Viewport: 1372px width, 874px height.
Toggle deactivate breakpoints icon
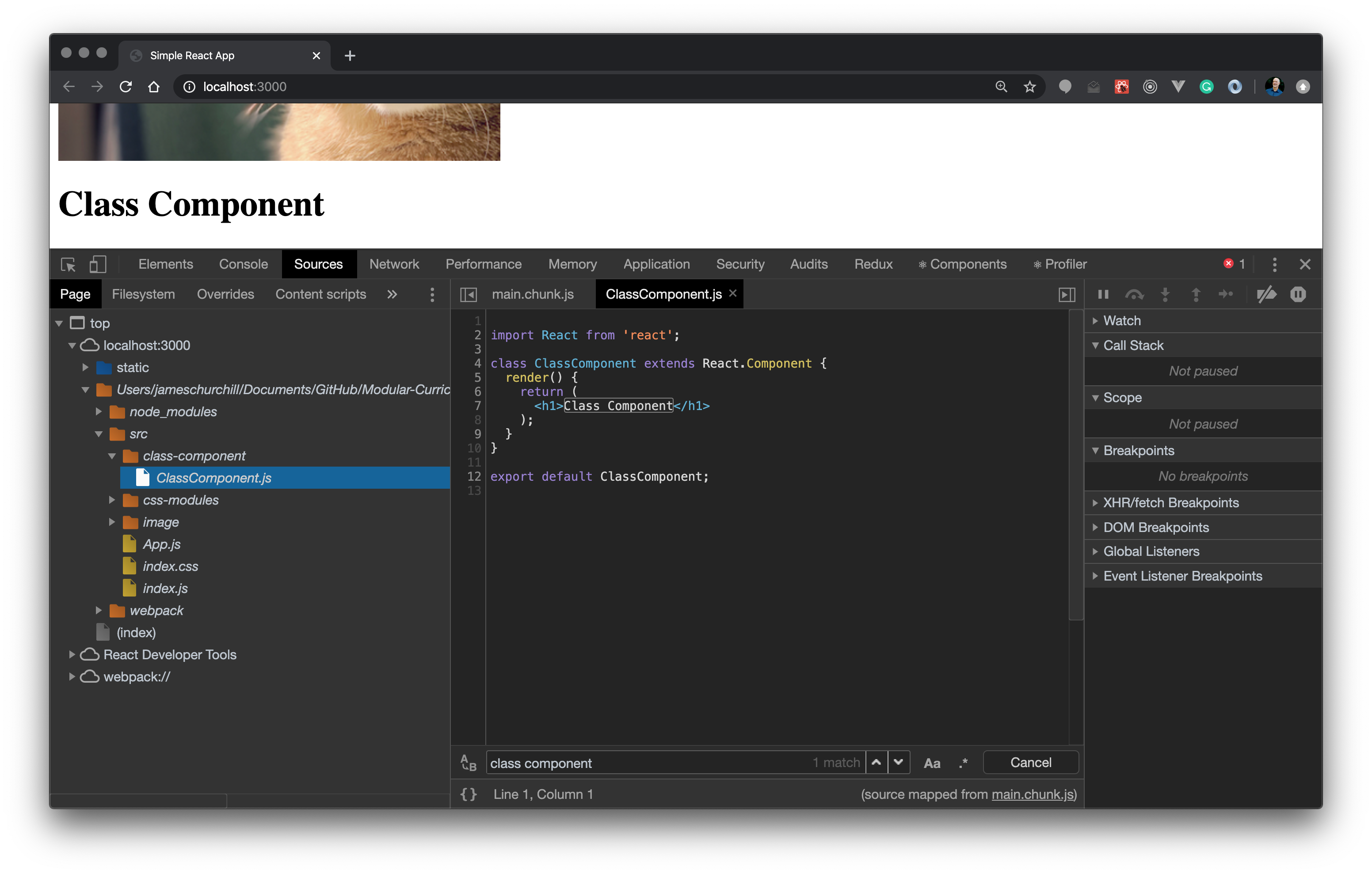[x=1267, y=295]
